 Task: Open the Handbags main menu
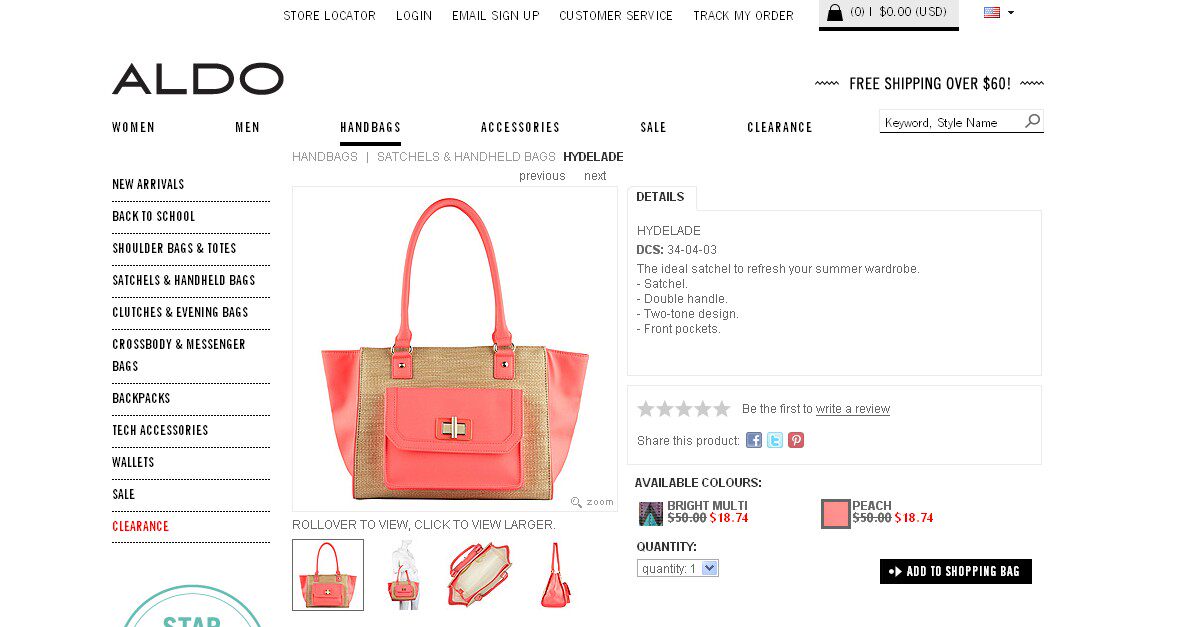coord(370,128)
